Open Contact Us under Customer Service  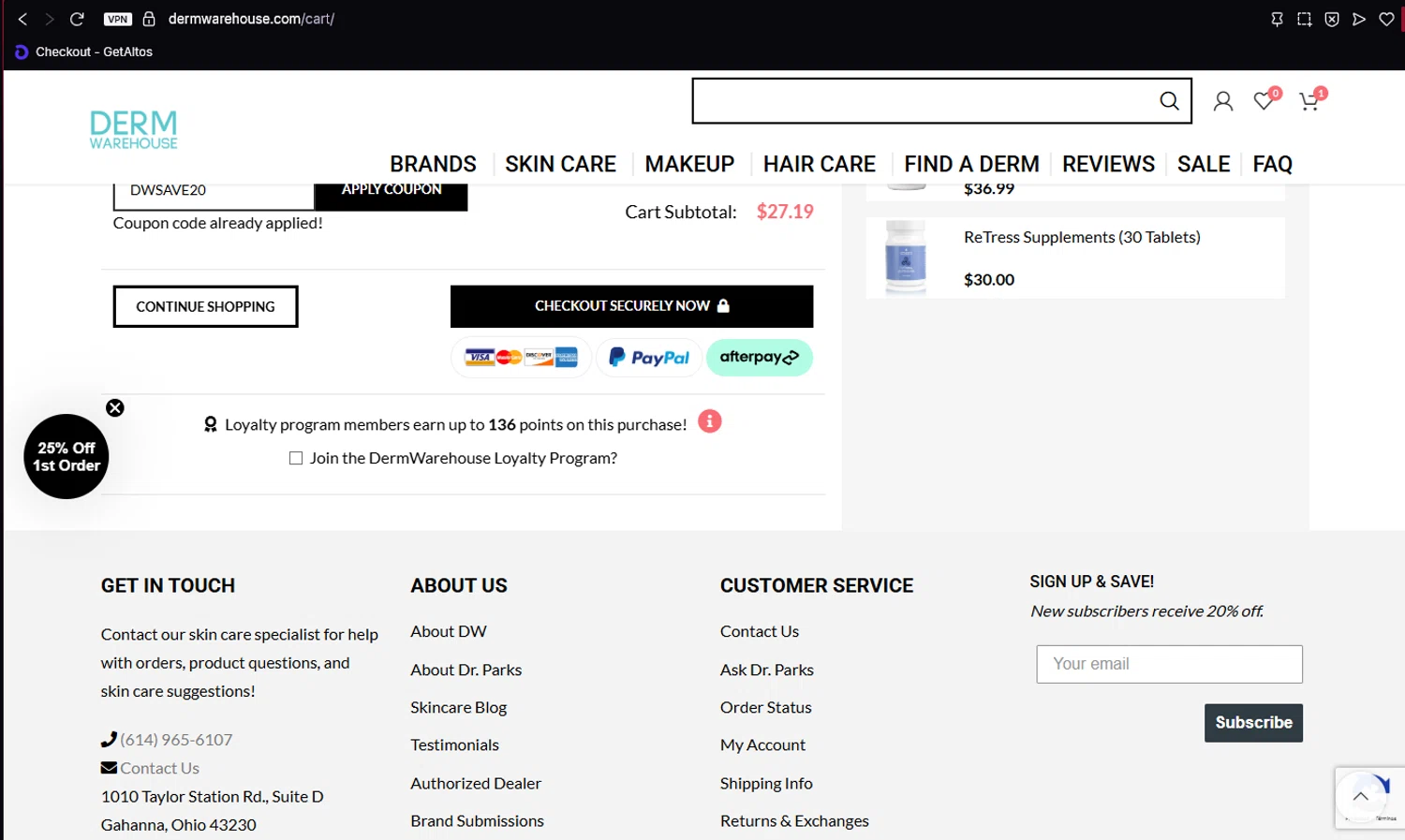pos(760,632)
